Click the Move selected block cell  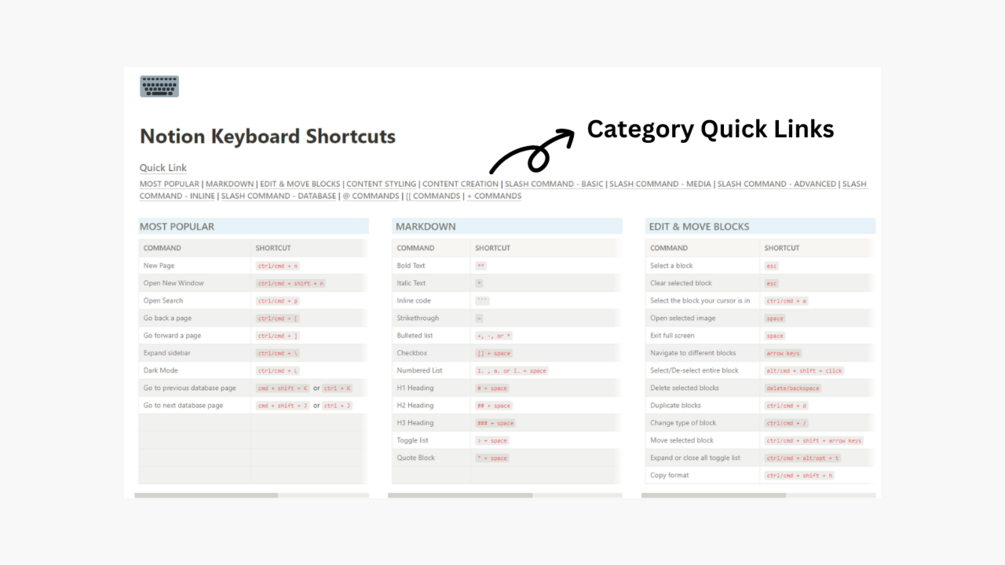click(702, 440)
